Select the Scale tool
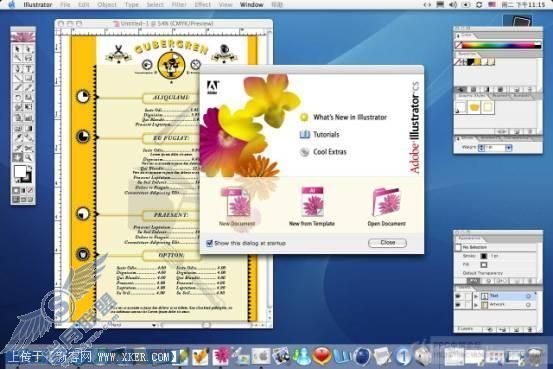Viewport: 553px width, 369px height. coord(28,97)
